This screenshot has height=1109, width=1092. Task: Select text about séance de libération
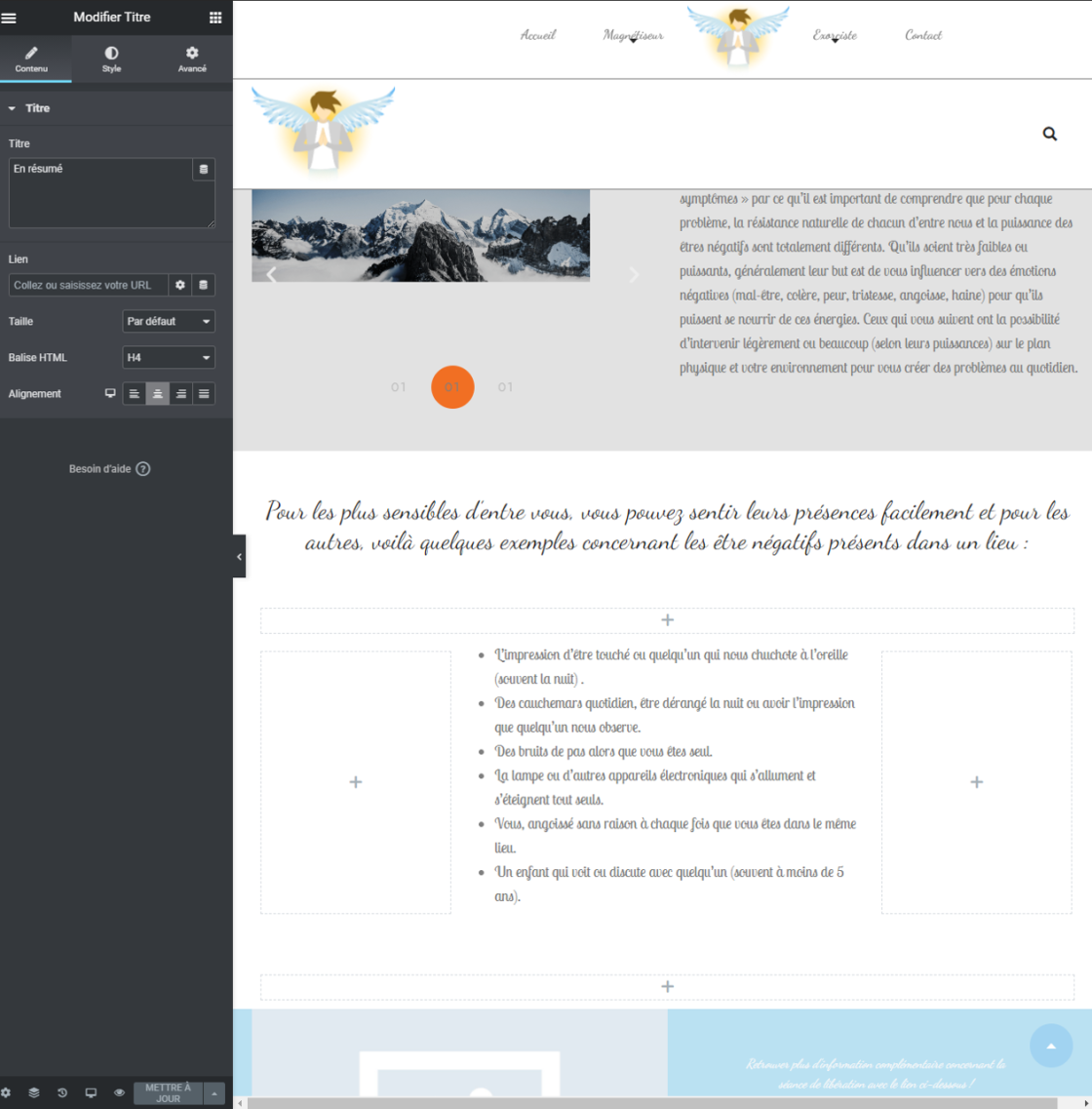(x=876, y=1074)
